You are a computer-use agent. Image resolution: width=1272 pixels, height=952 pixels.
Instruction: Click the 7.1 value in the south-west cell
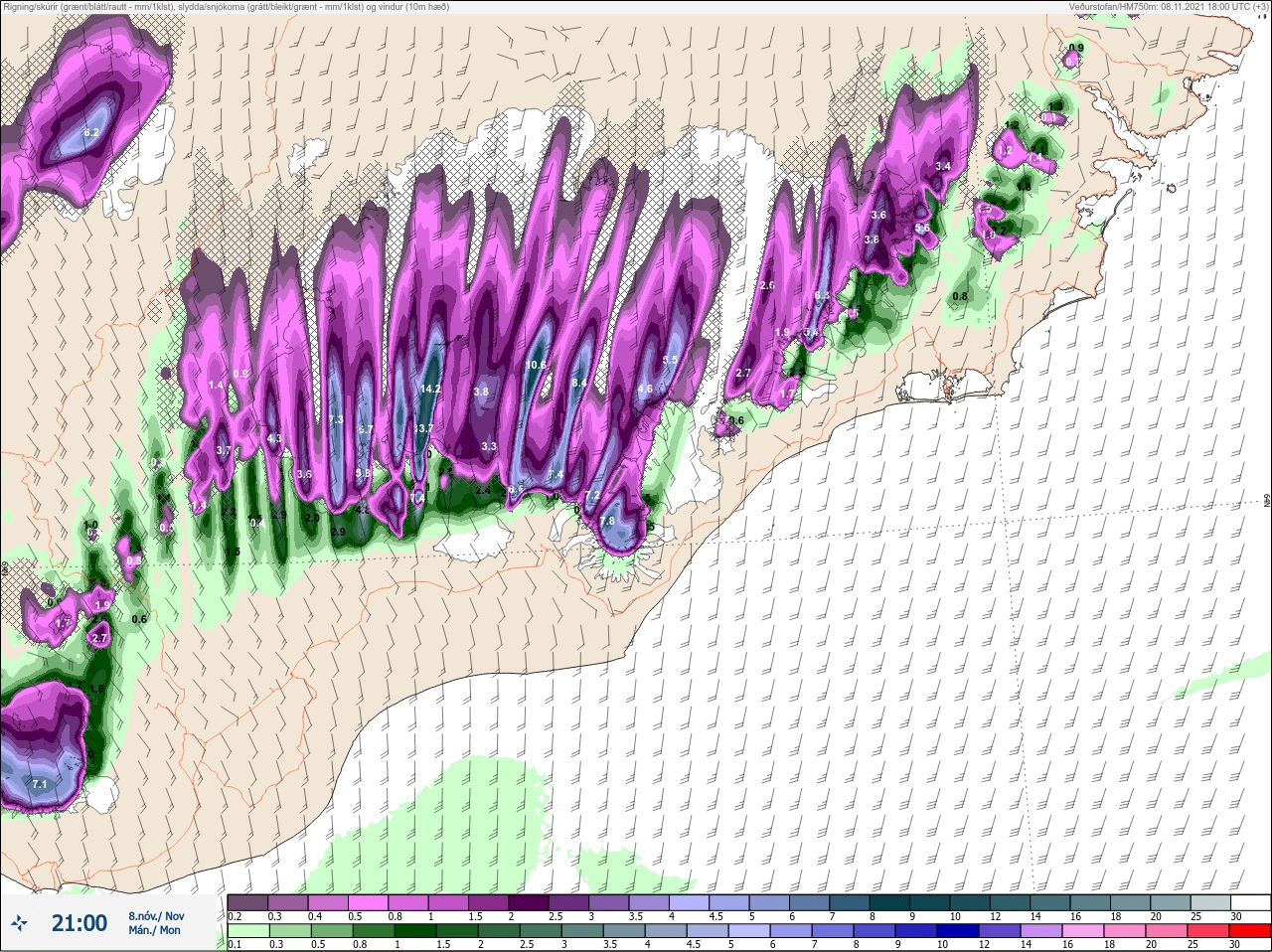pyautogui.click(x=40, y=784)
